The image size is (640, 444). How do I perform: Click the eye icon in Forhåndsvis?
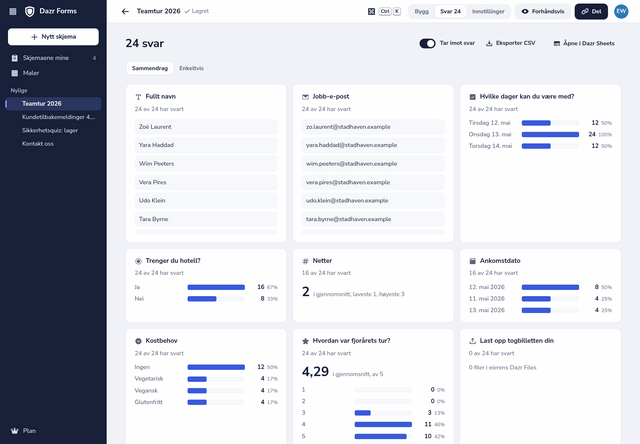coord(525,11)
